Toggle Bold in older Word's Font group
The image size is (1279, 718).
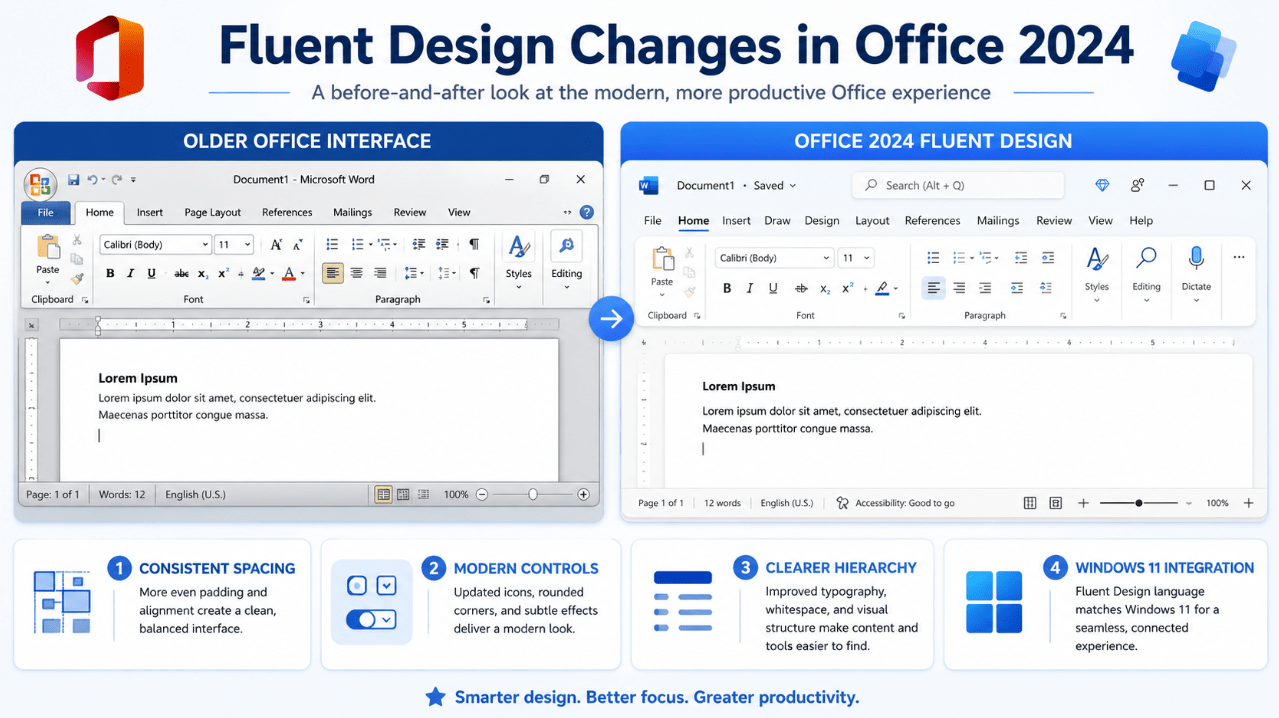coord(110,273)
